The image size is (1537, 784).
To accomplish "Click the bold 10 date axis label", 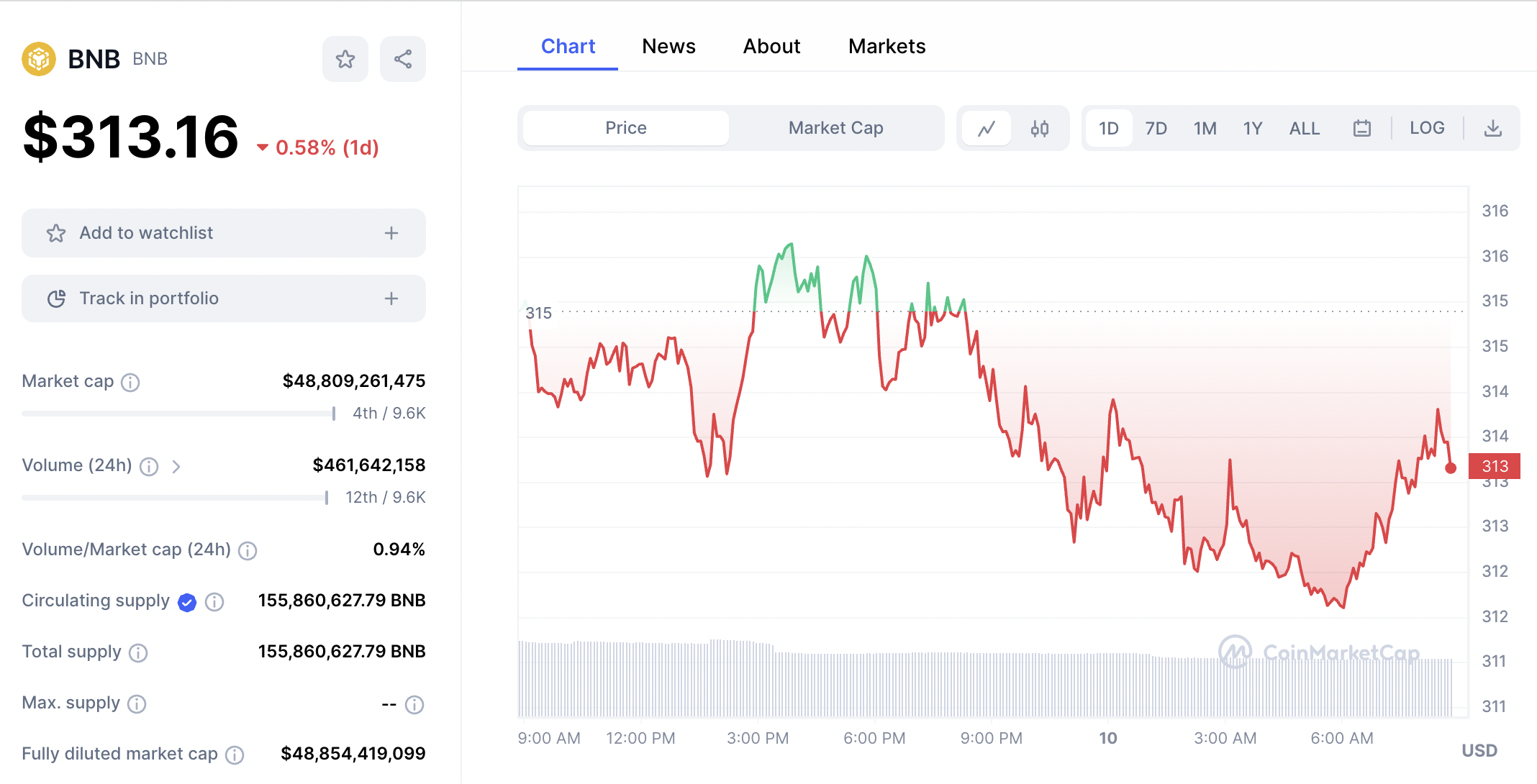I will [1108, 739].
